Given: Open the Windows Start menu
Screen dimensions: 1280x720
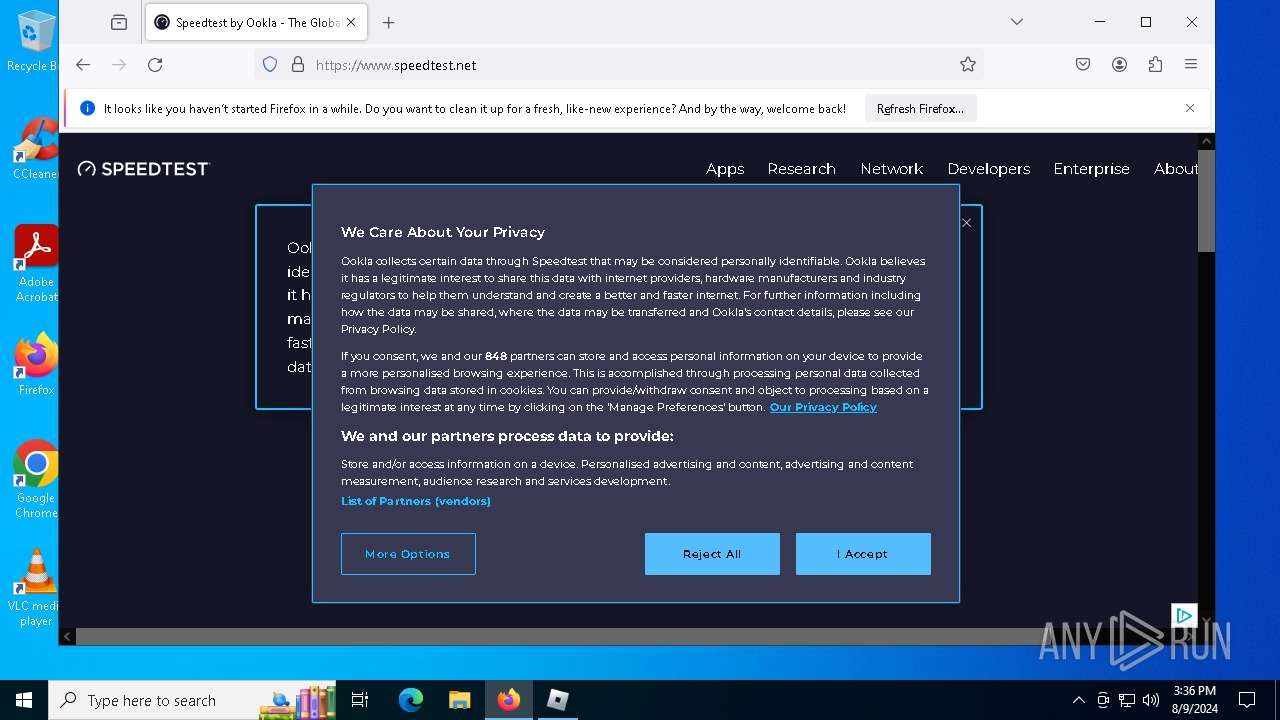Looking at the screenshot, I should [24, 700].
